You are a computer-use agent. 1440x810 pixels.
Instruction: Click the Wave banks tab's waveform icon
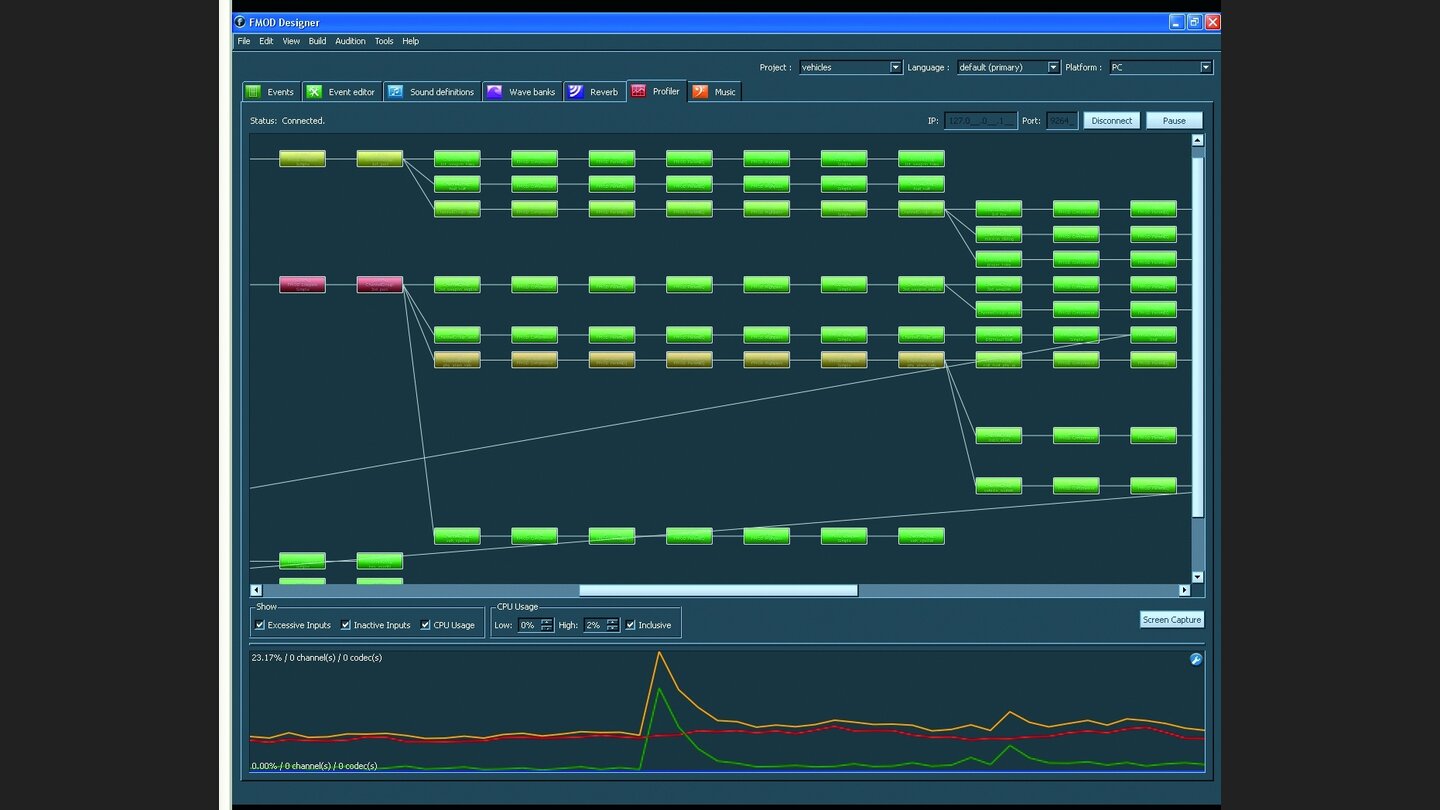(x=494, y=91)
